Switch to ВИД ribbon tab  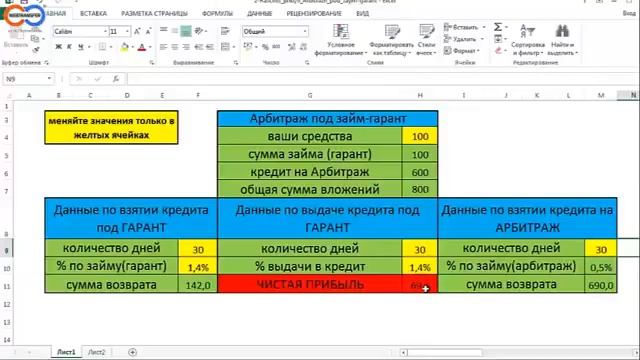point(362,13)
